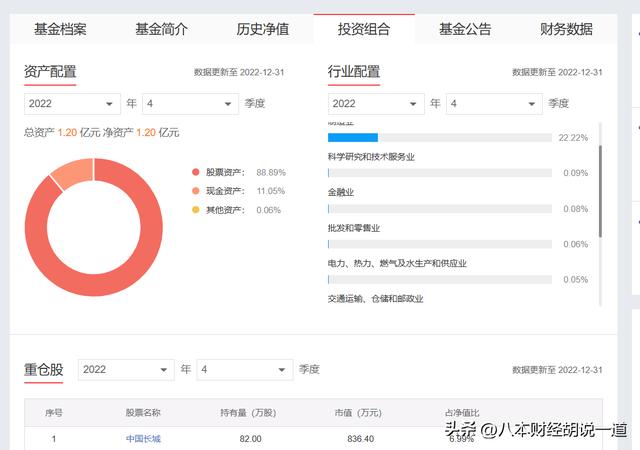The width and height of the screenshot is (640, 450).
Task: Click the 其他资产 yellow legend dot
Action: tap(196, 210)
